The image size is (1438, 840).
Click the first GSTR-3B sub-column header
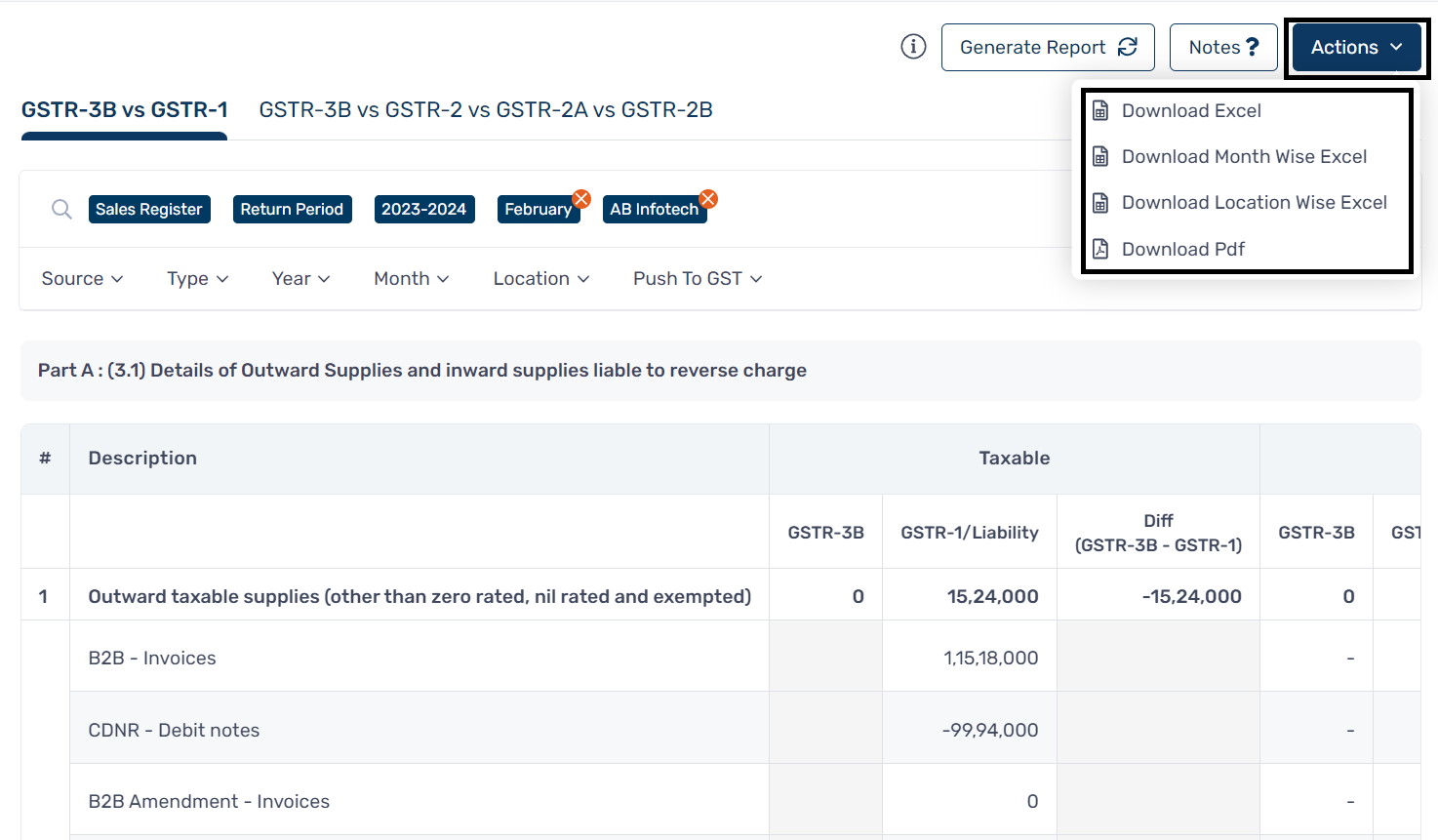tap(826, 533)
